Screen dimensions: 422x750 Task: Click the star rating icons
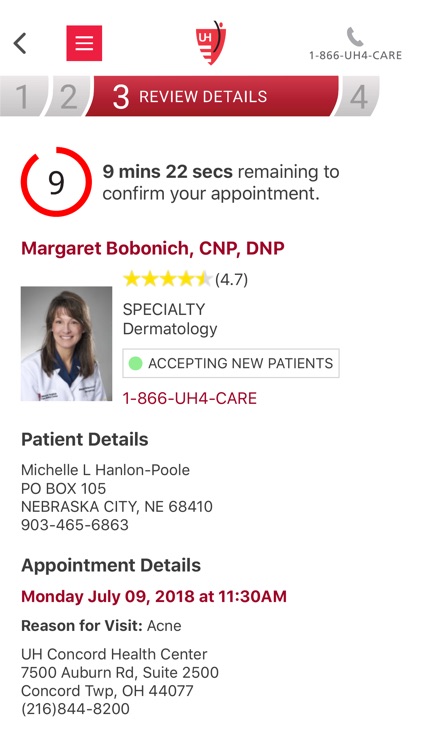click(x=167, y=279)
